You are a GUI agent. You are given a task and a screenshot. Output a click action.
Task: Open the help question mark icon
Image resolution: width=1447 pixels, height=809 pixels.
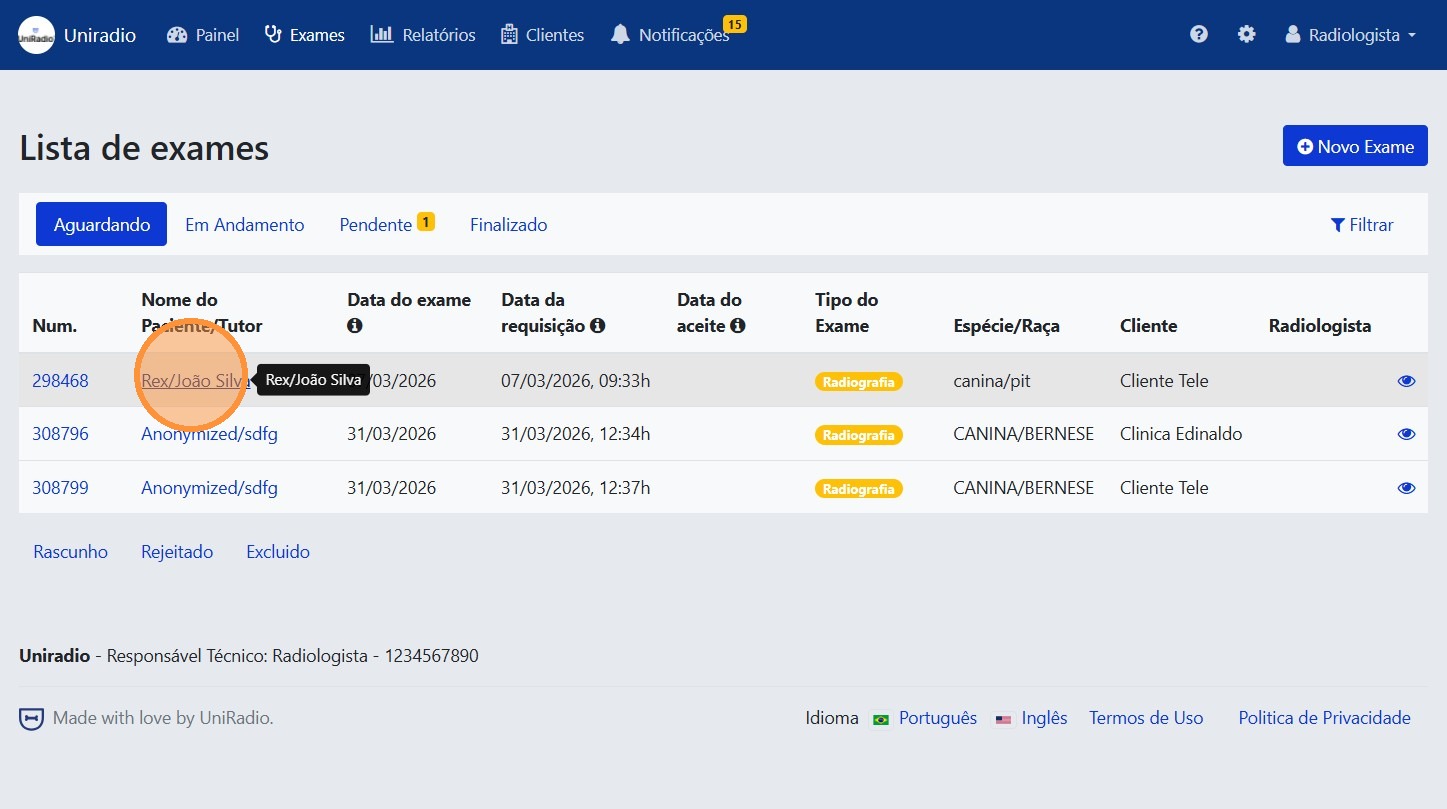coord(1198,35)
